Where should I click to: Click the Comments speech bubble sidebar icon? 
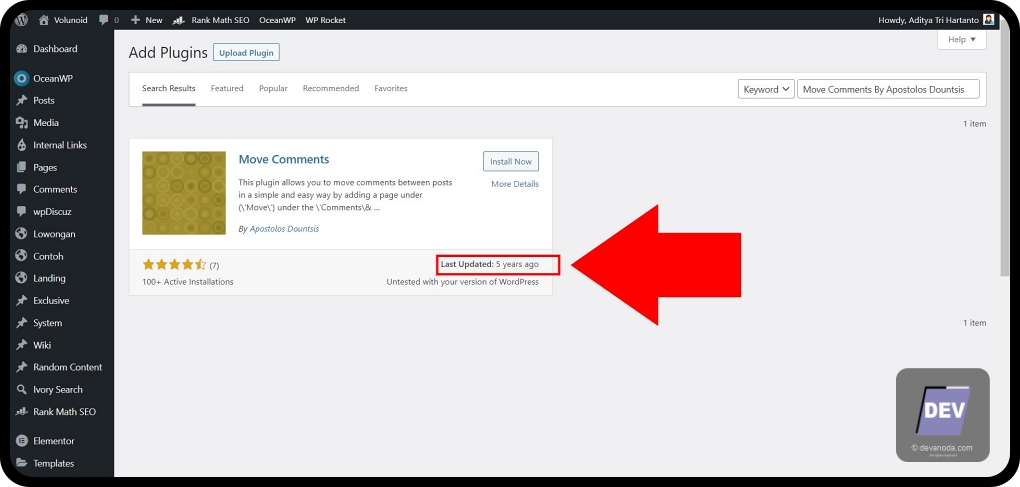[x=22, y=189]
